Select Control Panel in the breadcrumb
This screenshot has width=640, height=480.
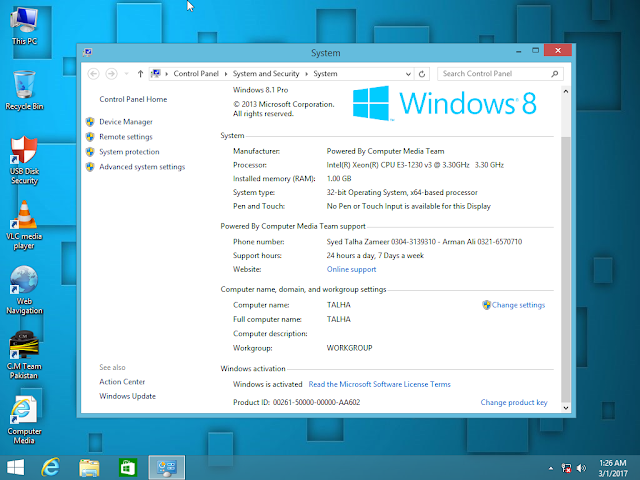tap(196, 74)
